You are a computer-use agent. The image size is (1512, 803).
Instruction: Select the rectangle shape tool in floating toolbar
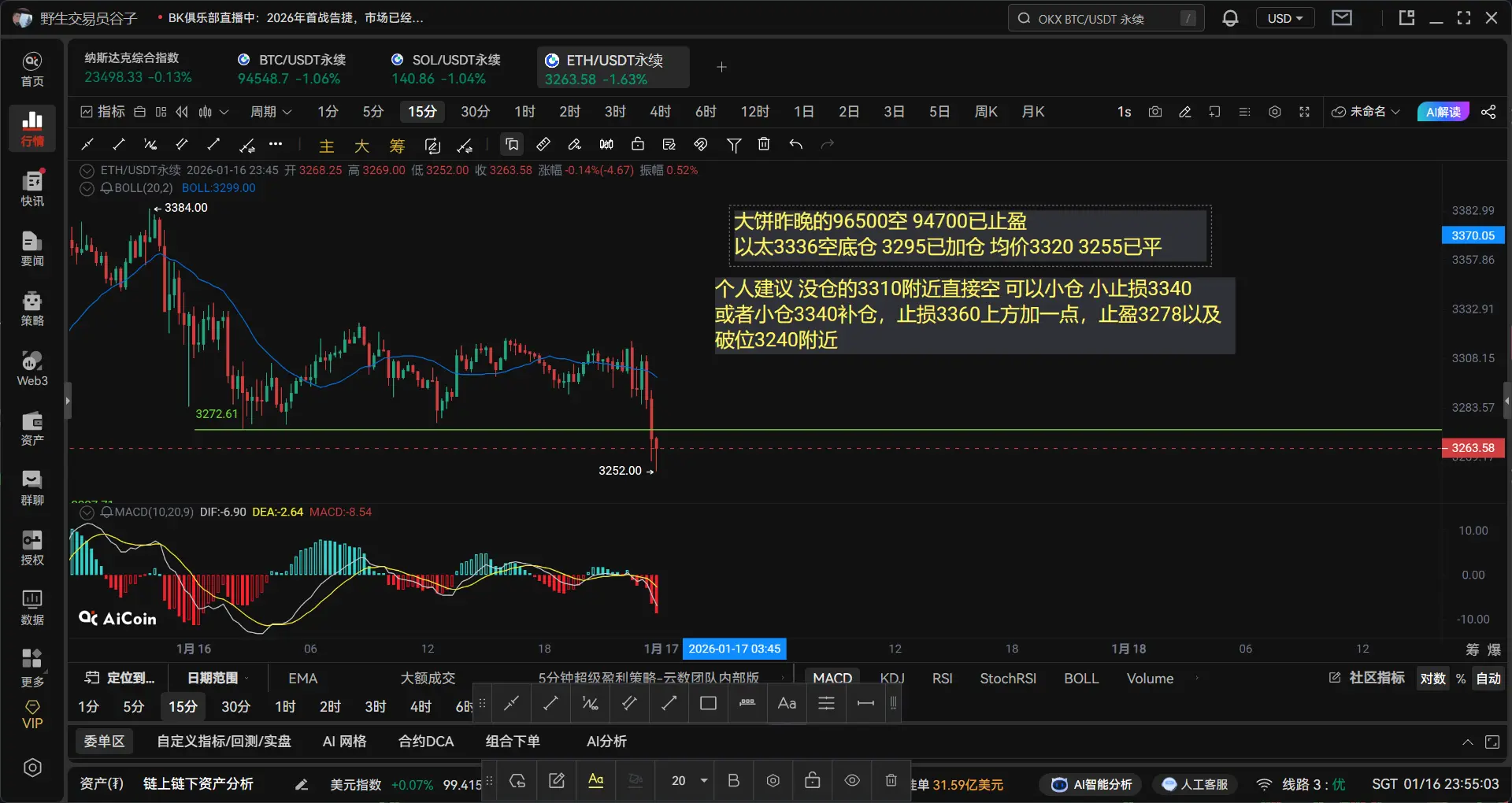(x=708, y=703)
